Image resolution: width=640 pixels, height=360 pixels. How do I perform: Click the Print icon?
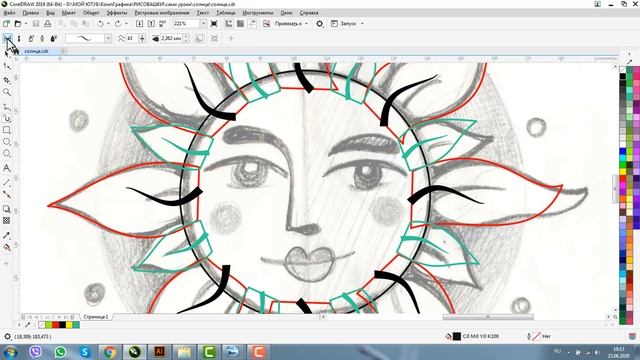pyautogui.click(x=48, y=24)
